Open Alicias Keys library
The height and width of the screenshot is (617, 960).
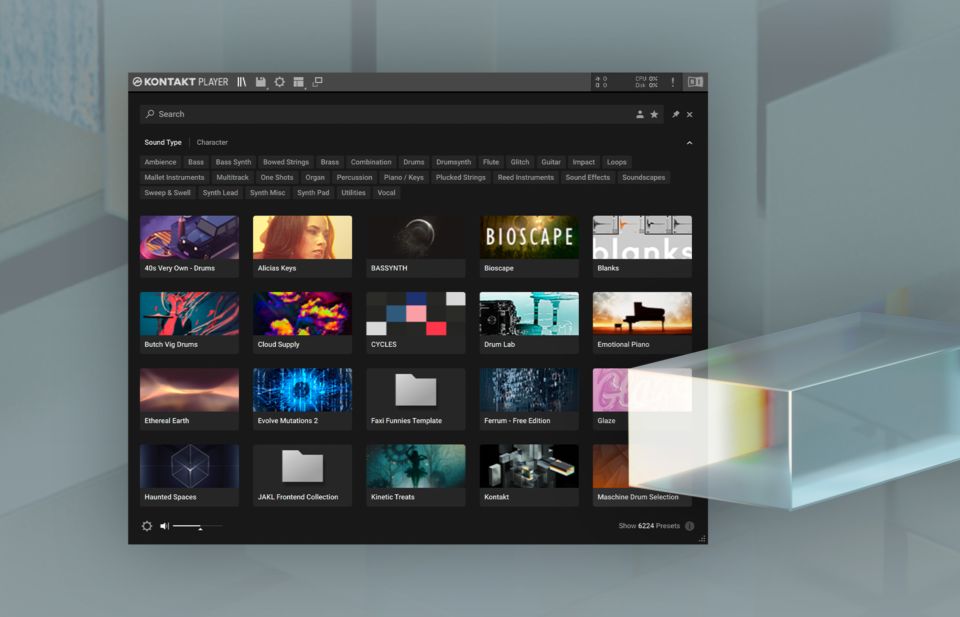(302, 246)
